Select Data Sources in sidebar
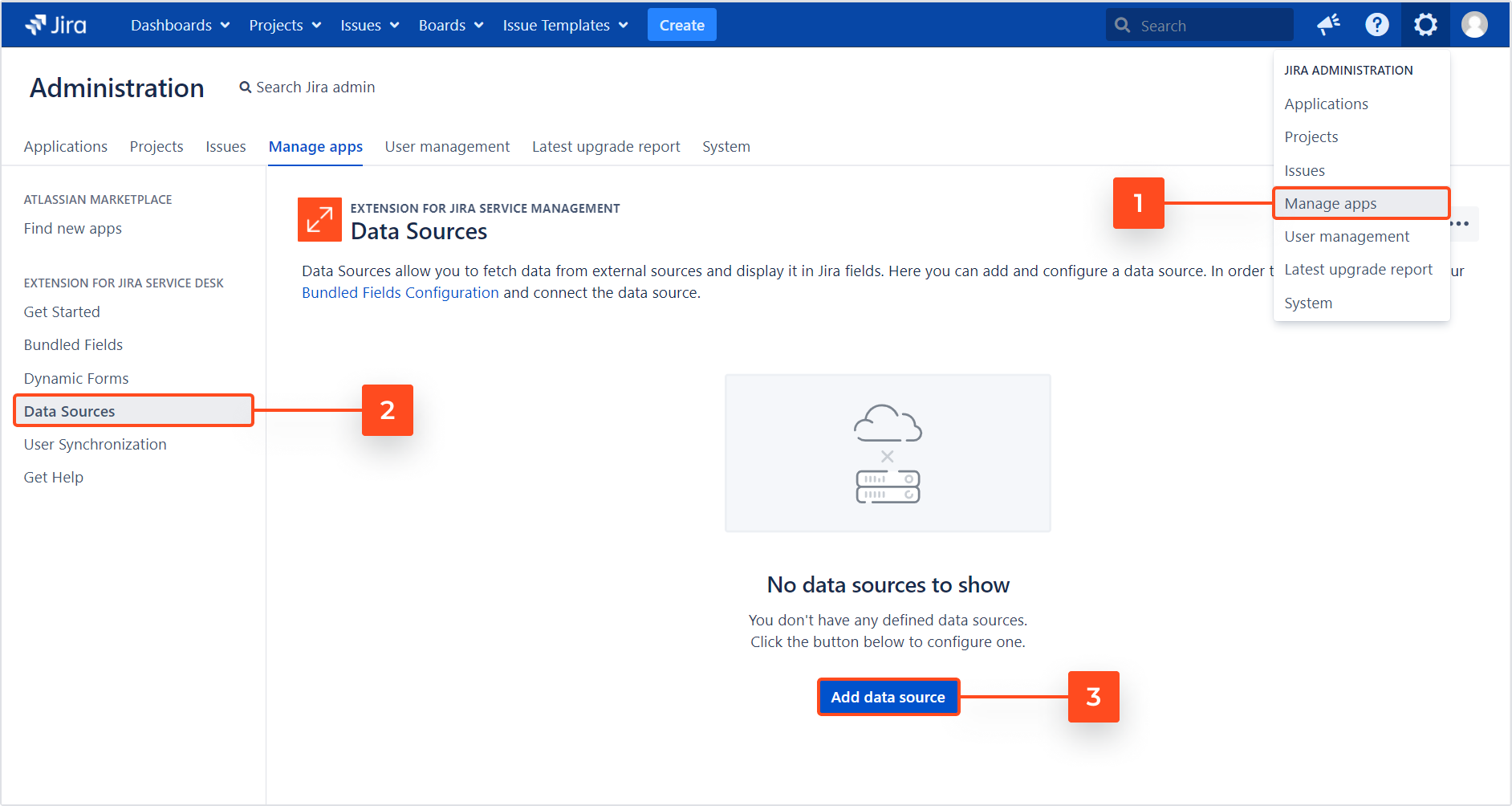The width and height of the screenshot is (1512, 806). (133, 410)
